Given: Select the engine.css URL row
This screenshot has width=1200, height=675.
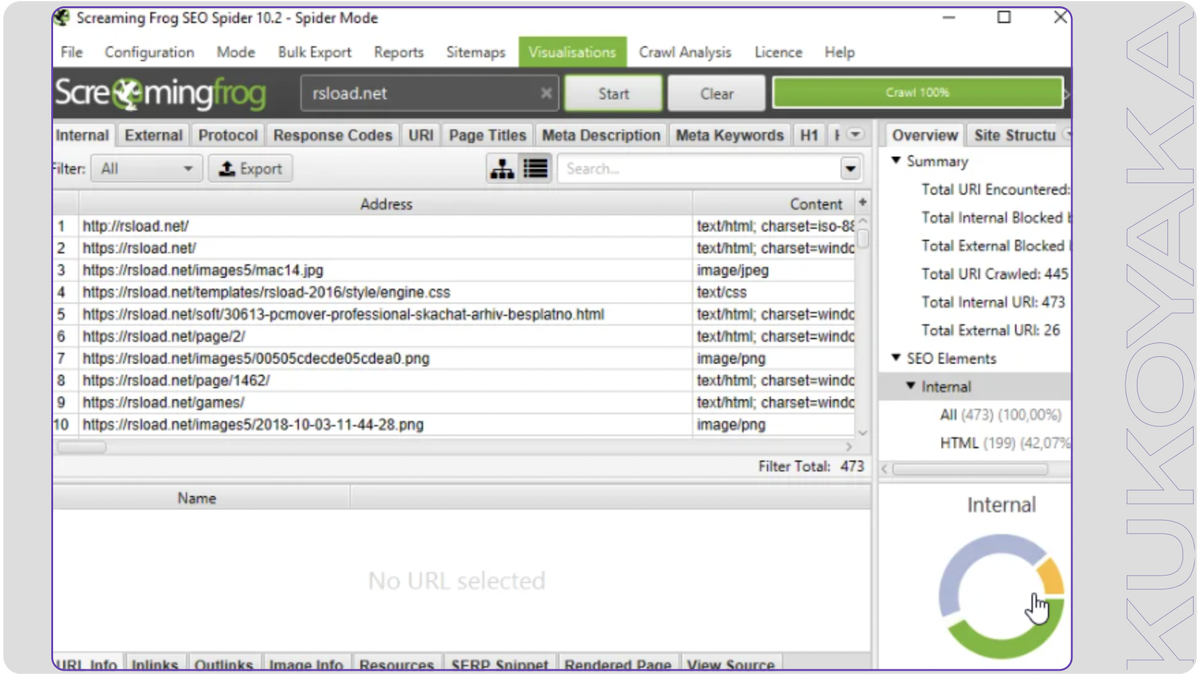Looking at the screenshot, I should click(x=454, y=292).
